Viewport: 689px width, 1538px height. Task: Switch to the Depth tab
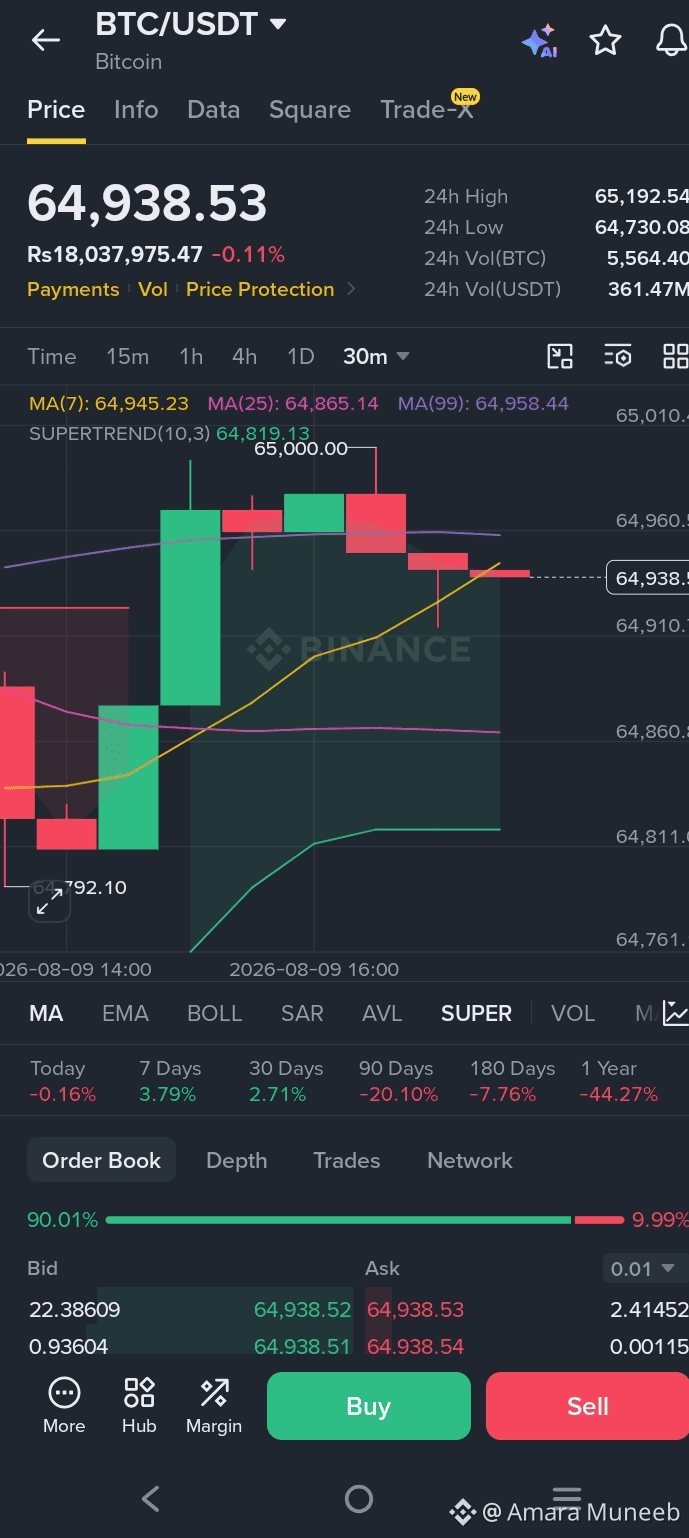(x=236, y=1160)
